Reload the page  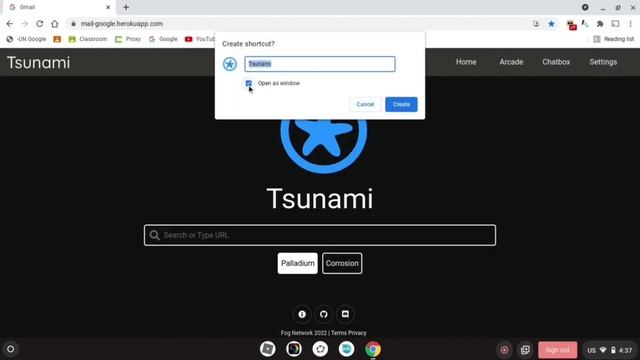click(40, 24)
